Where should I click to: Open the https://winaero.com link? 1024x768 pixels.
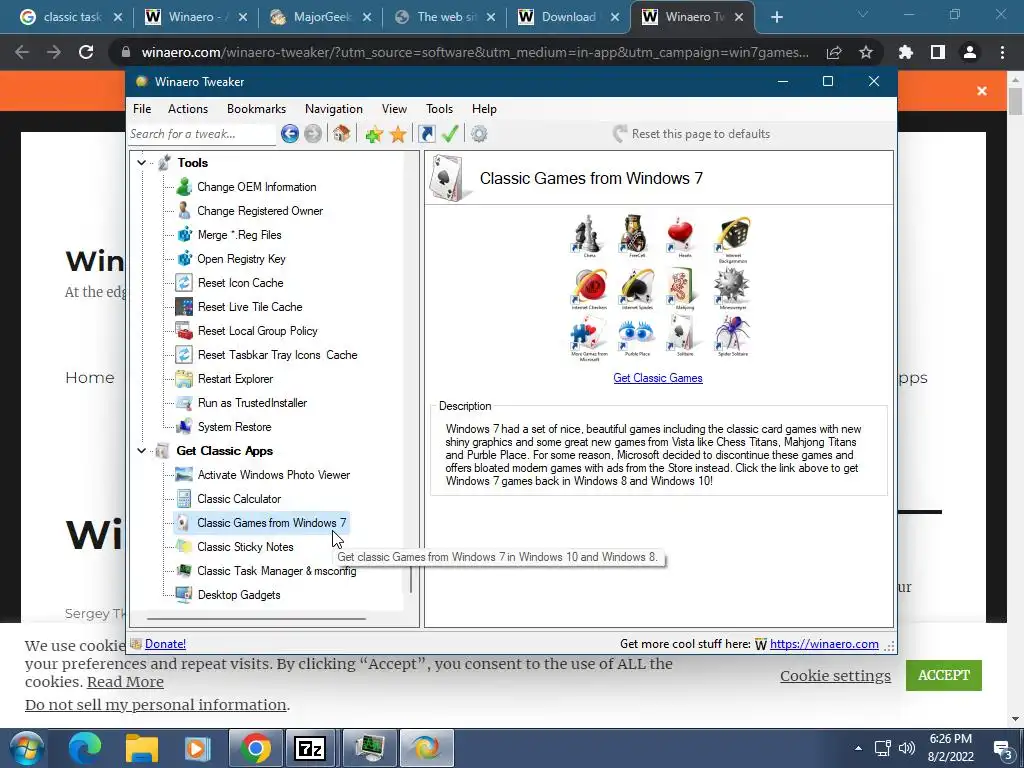(824, 644)
